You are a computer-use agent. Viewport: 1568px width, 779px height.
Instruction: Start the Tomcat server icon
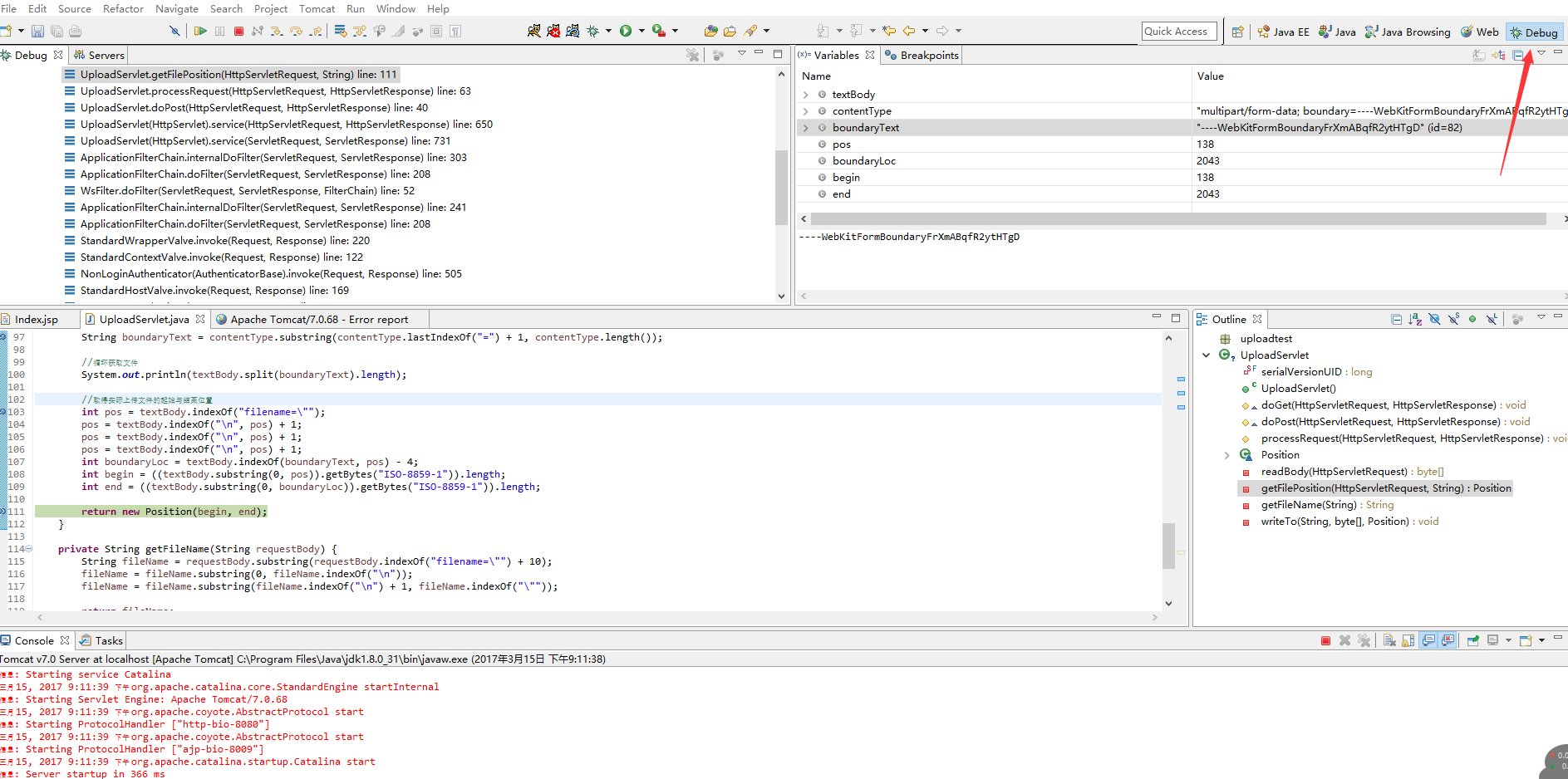[x=535, y=31]
